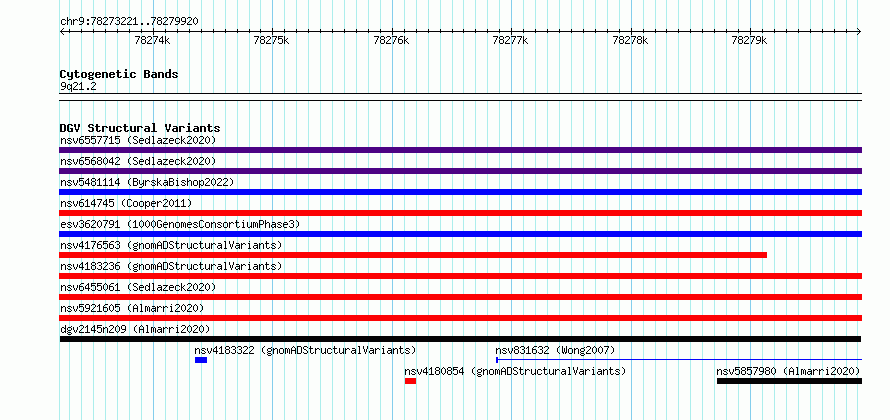The height and width of the screenshot is (420, 890).
Task: Click the nsv6557715 (Sedlazeck2020) label
Action: tap(138, 140)
